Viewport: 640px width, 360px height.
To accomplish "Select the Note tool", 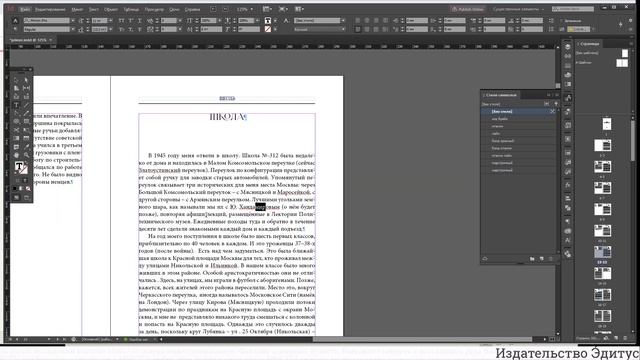I will 16,147.
